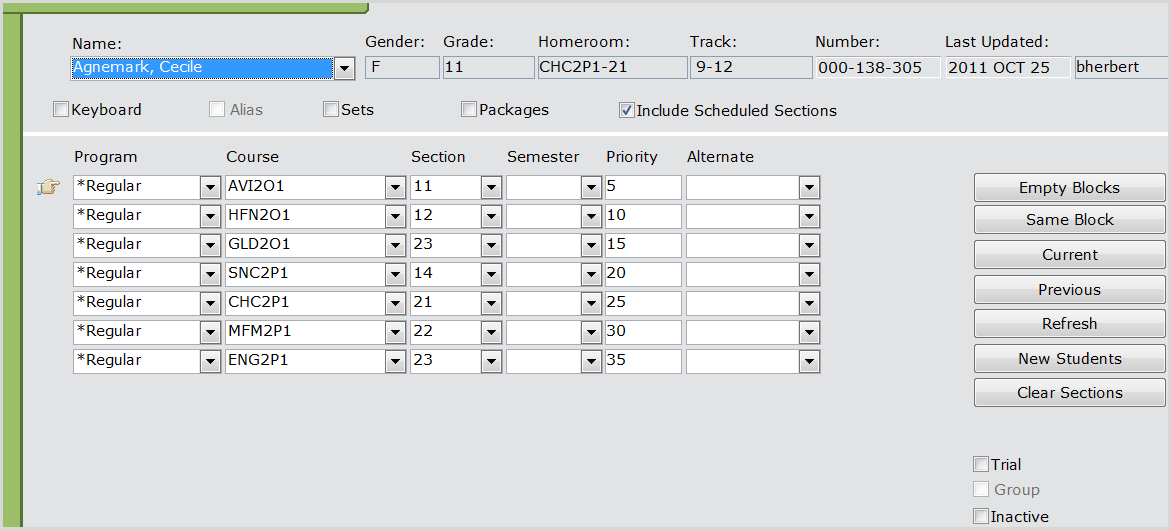1171x530 pixels.
Task: Click the Same Block button
Action: (x=1069, y=220)
